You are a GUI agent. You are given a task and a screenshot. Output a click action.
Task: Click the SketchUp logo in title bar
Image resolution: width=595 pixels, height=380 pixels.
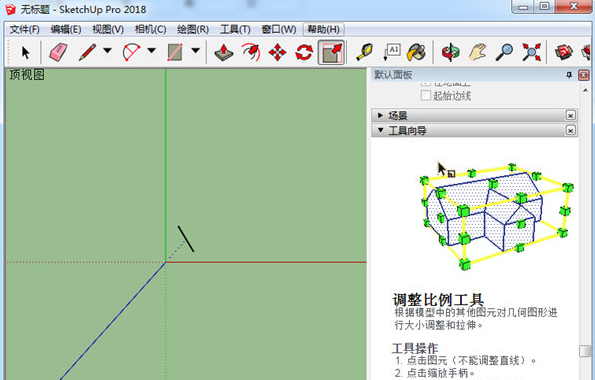10,9
